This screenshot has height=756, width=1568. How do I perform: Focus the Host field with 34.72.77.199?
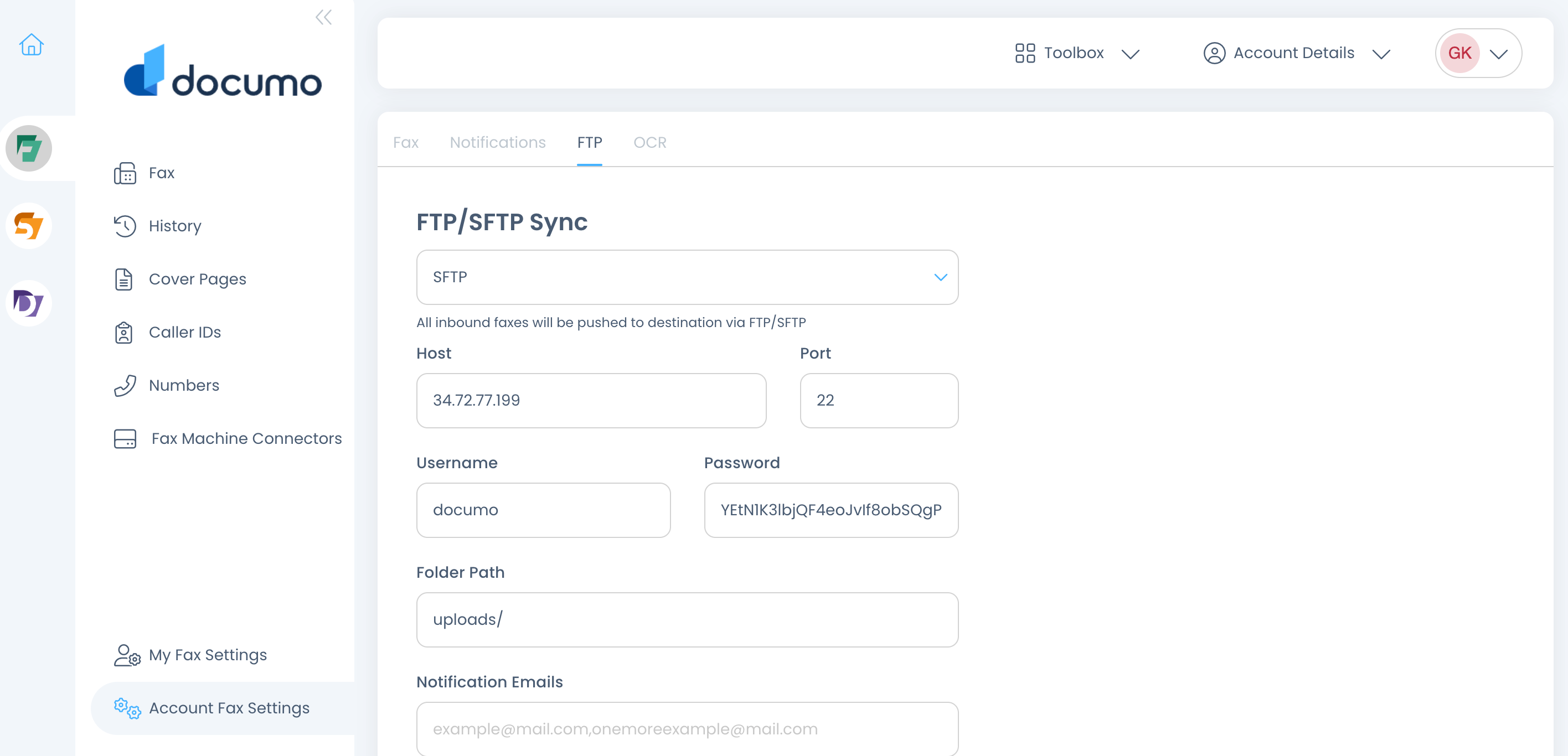click(x=591, y=401)
